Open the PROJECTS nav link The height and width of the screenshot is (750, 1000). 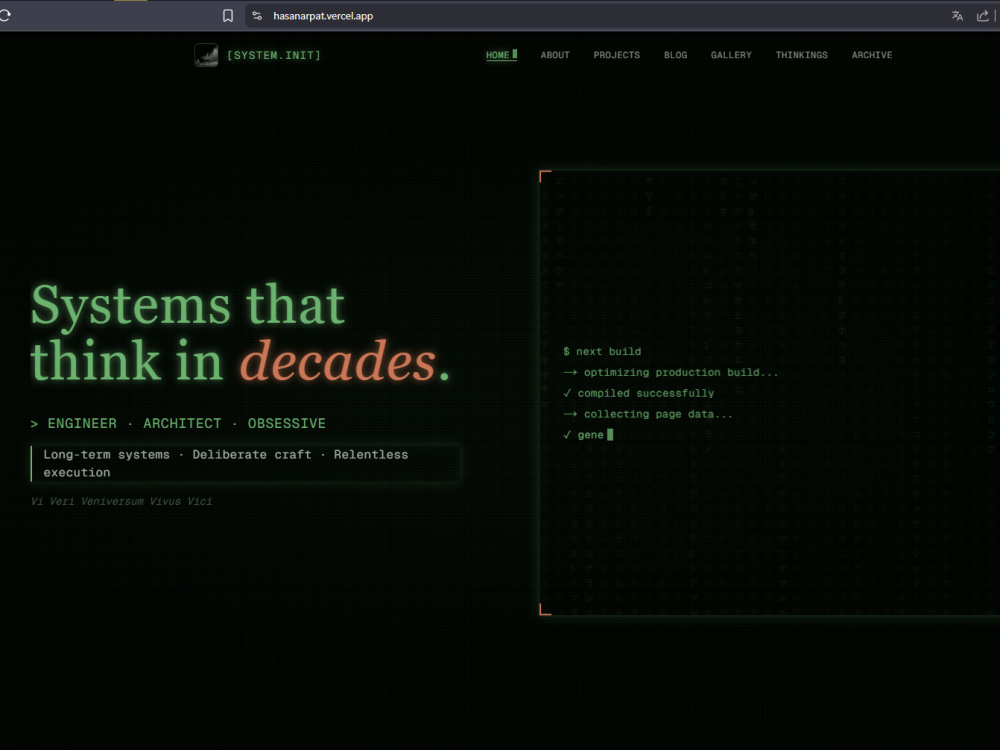tap(617, 55)
